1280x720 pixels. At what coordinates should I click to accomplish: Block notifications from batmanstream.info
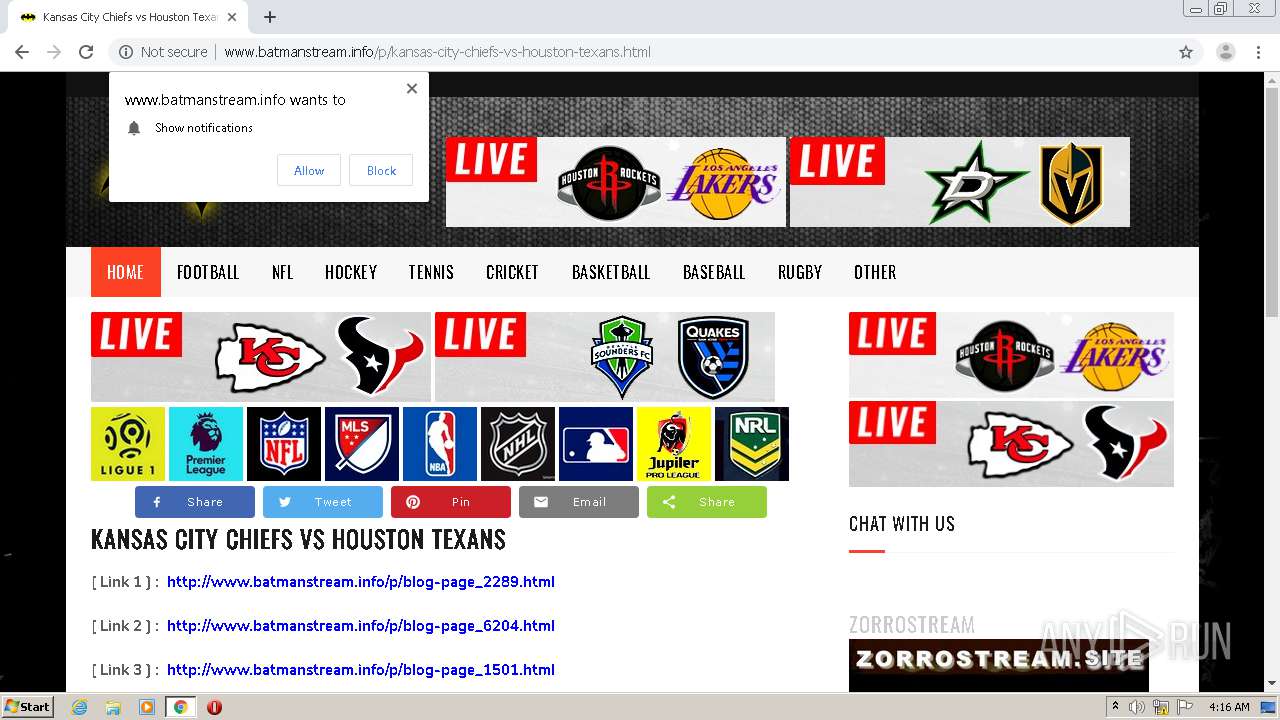[381, 171]
